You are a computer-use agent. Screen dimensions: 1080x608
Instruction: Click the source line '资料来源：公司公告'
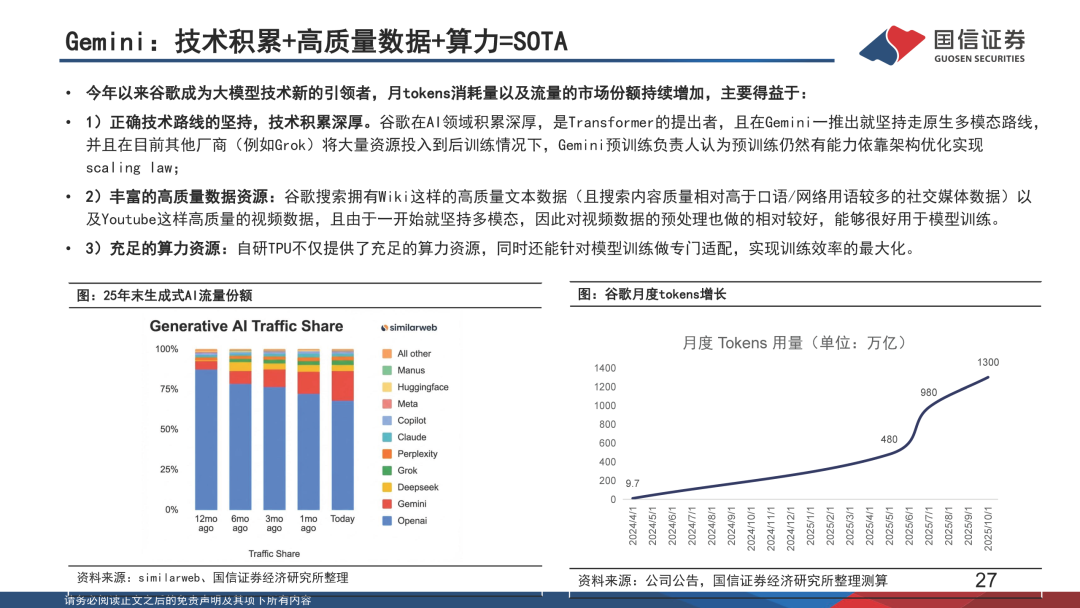[733, 581]
